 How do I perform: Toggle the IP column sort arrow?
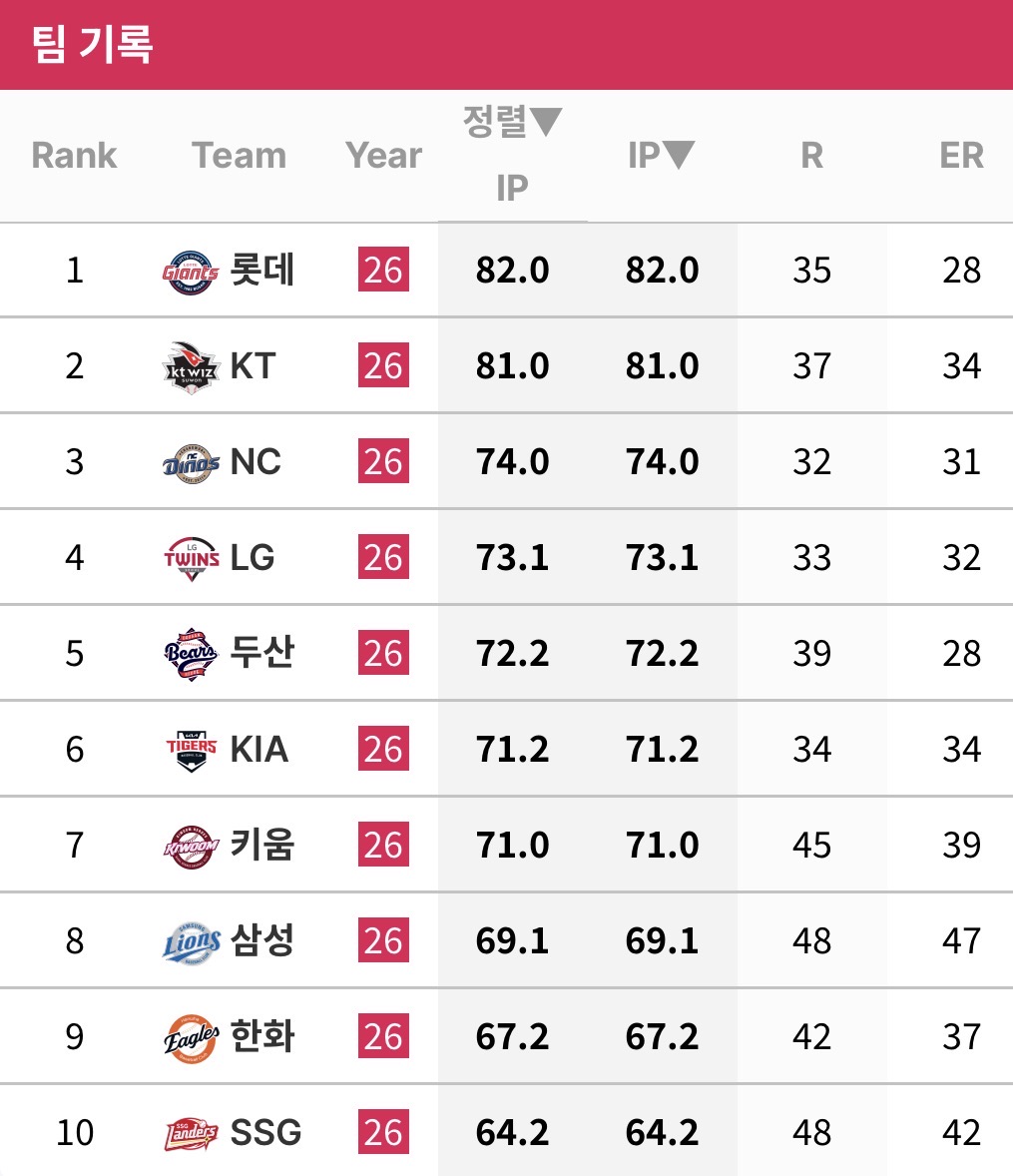point(679,155)
